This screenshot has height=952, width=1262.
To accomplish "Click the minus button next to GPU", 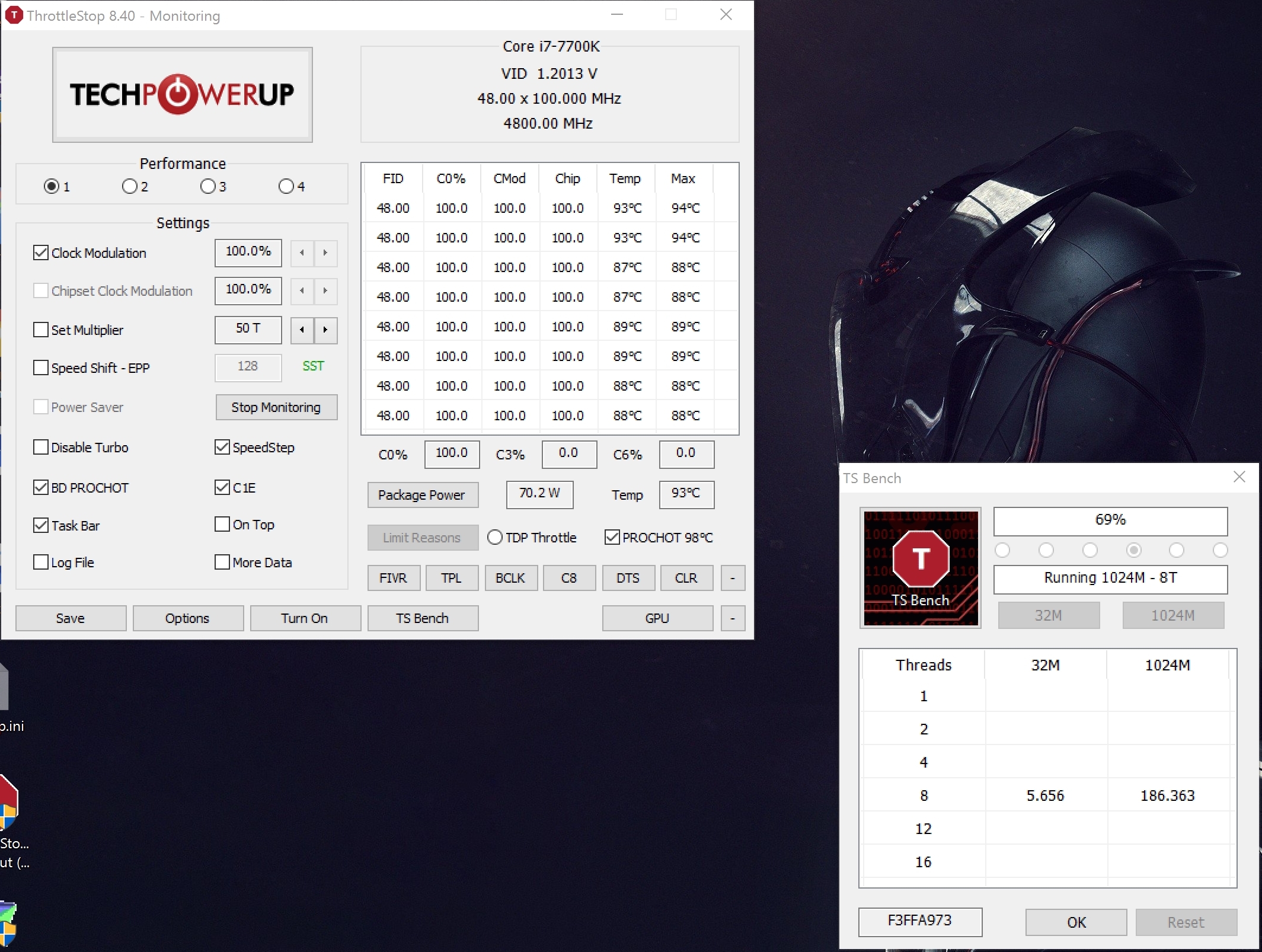I will [733, 618].
